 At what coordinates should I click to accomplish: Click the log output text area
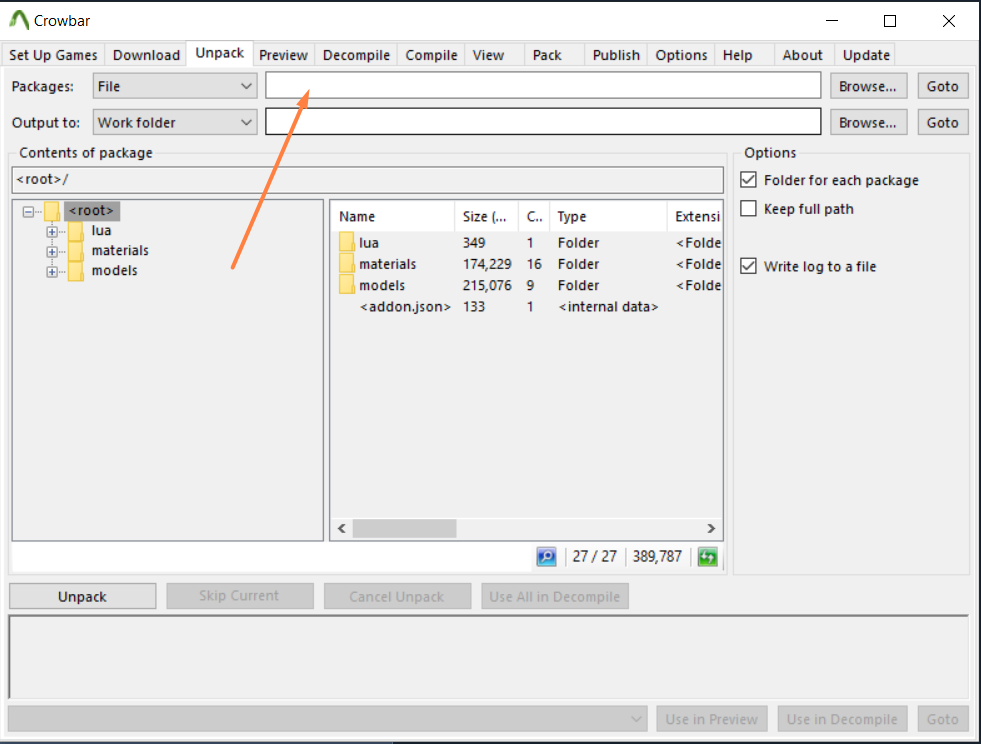(x=489, y=657)
